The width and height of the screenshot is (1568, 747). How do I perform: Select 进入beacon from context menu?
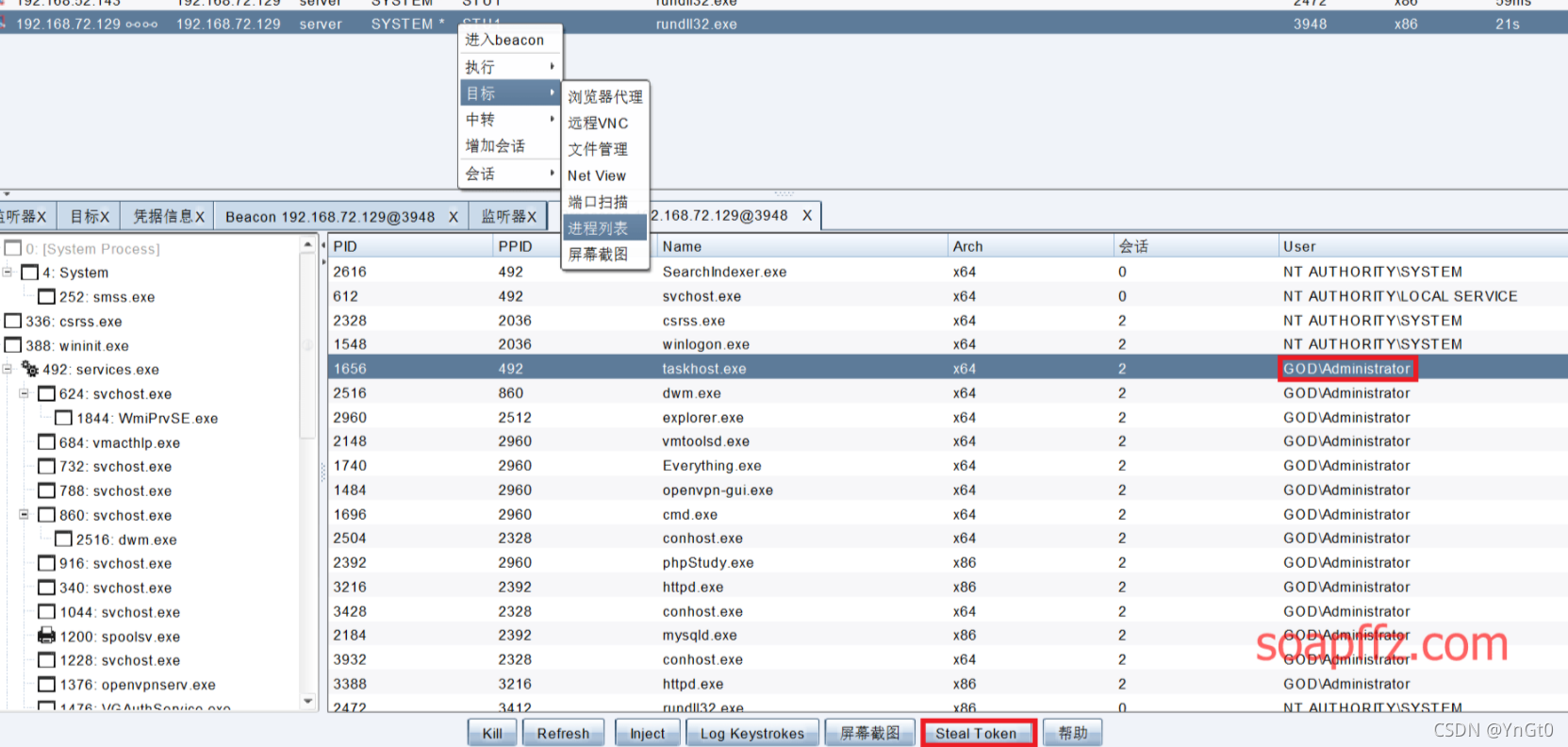510,40
